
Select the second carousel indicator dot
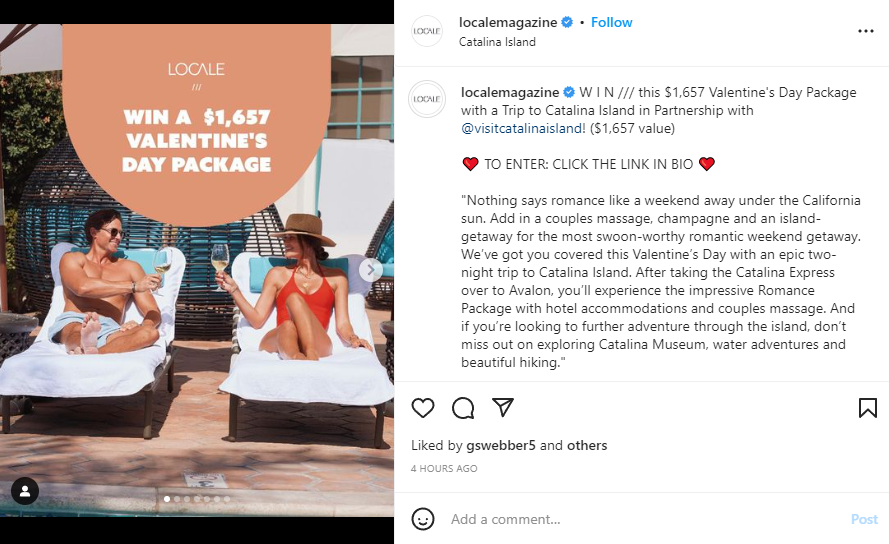(177, 499)
